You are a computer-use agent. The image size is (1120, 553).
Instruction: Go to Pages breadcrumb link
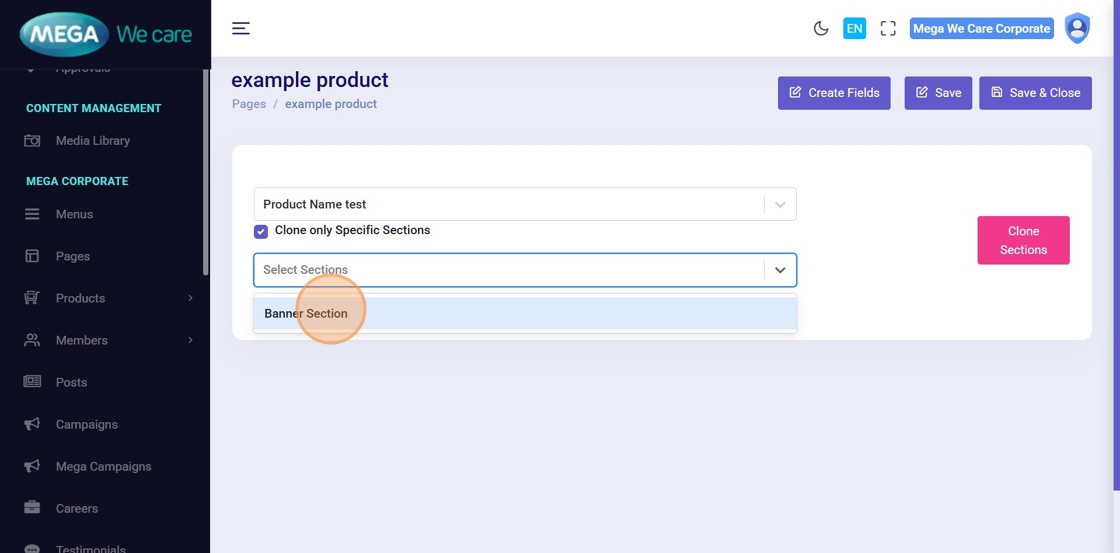click(249, 104)
